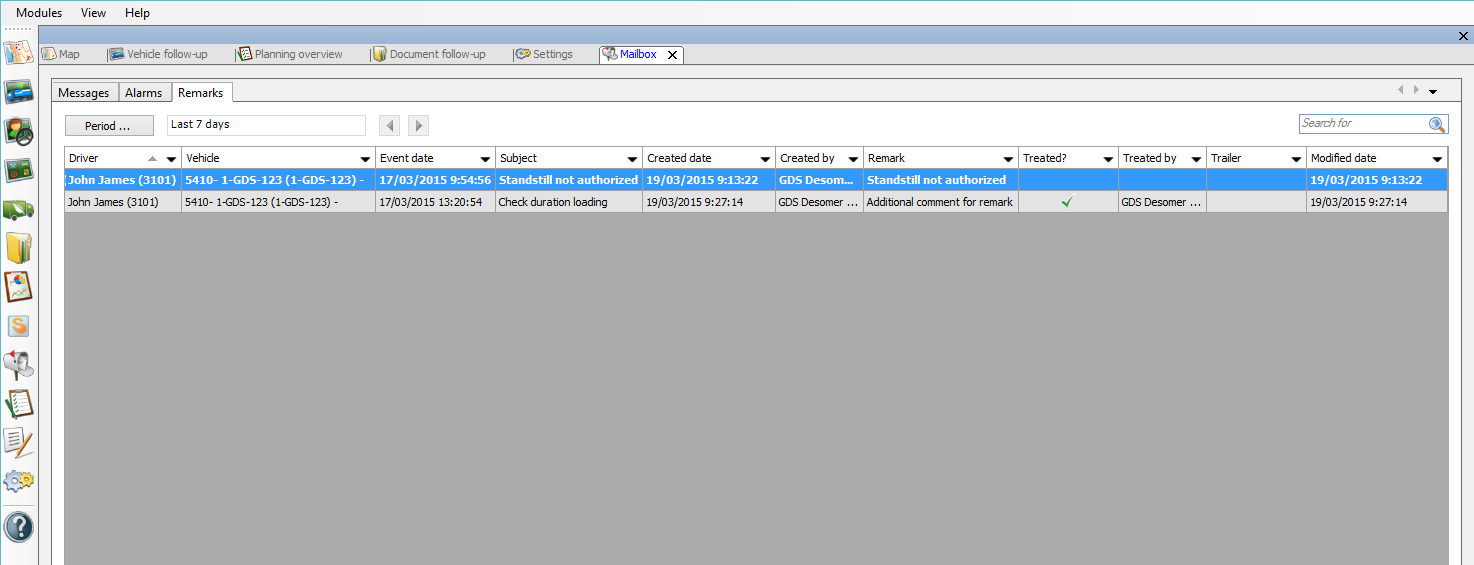Open the driver steering wheel sidebar icon
The height and width of the screenshot is (565, 1474).
(x=18, y=131)
